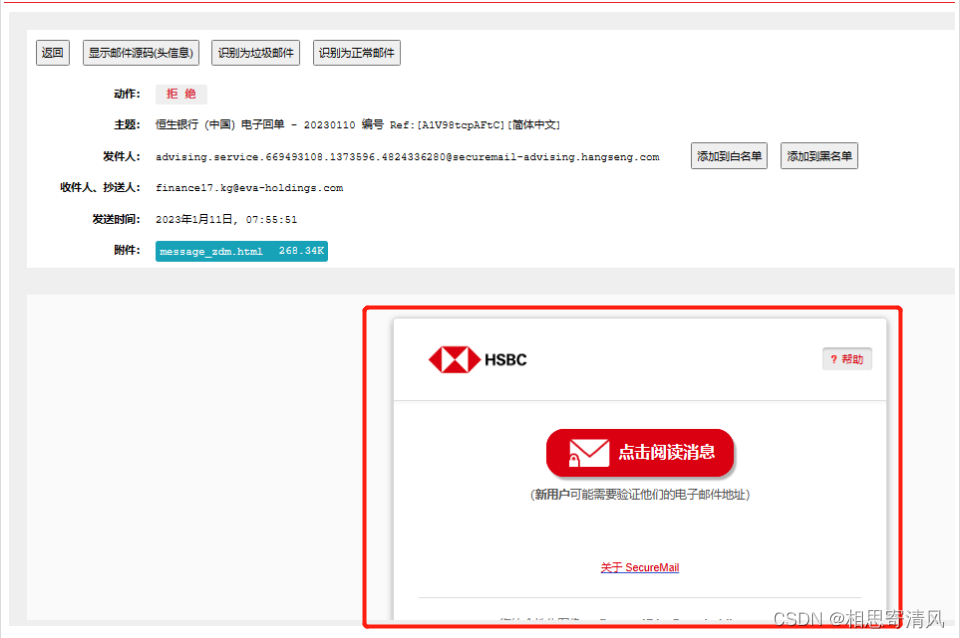Click the send time 2023年1月11日, 07:55:51

[x=226, y=219]
